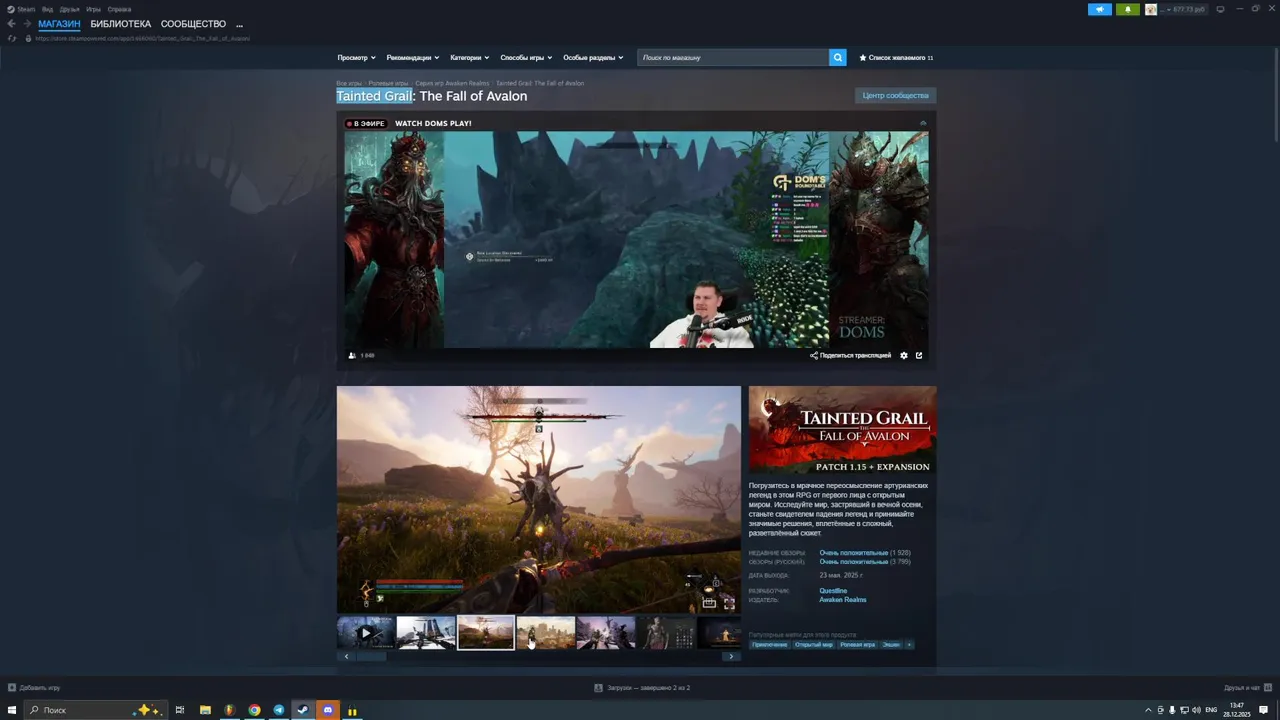The height and width of the screenshot is (720, 1280).
Task: Click the Приключение tag
Action: 770,645
